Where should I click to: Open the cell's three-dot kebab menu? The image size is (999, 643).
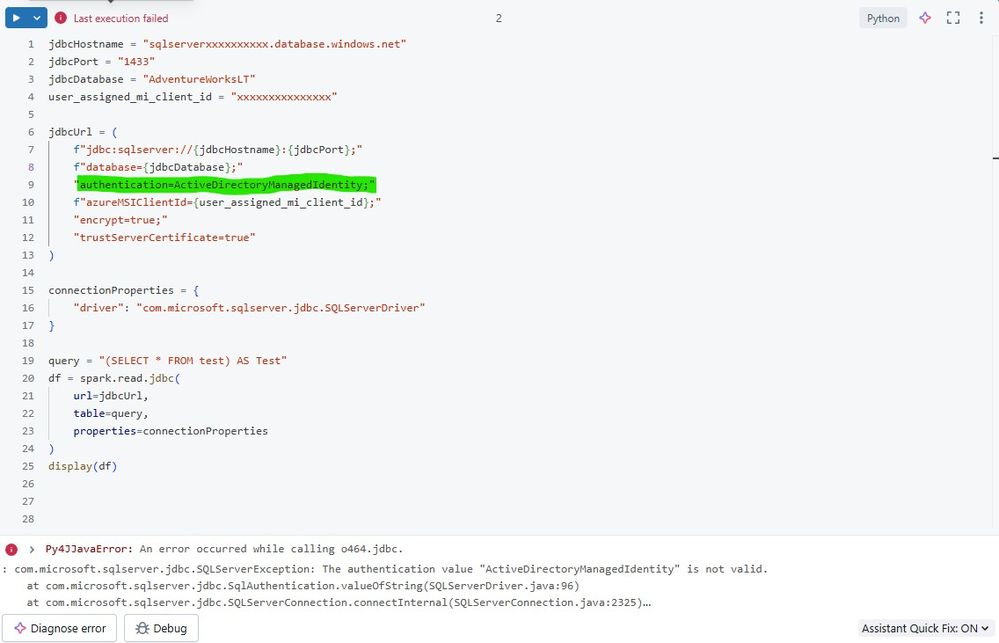pyautogui.click(x=980, y=18)
